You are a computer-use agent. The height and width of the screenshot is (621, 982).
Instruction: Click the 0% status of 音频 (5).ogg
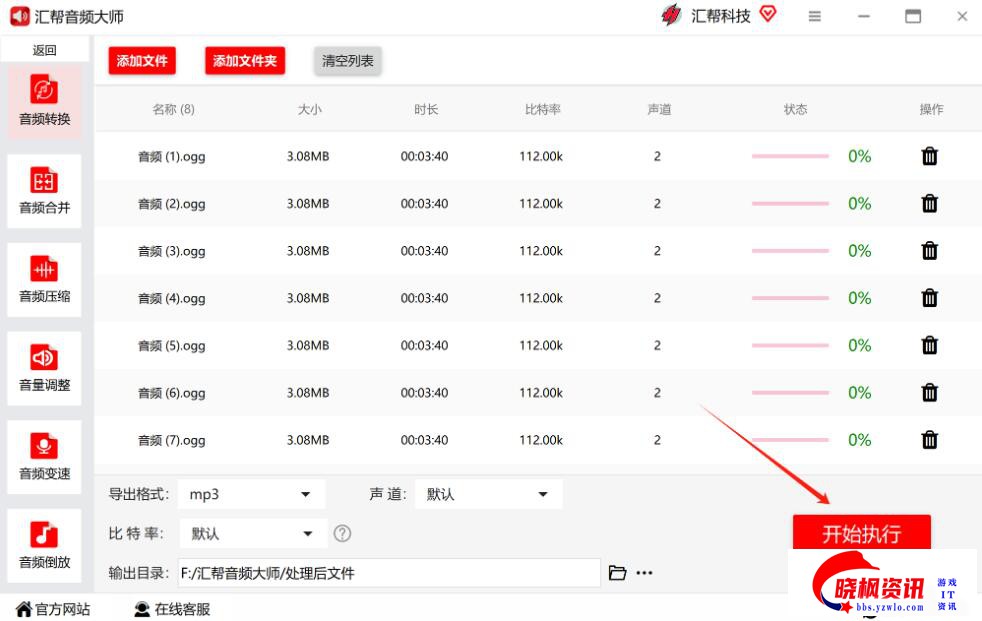pos(859,345)
